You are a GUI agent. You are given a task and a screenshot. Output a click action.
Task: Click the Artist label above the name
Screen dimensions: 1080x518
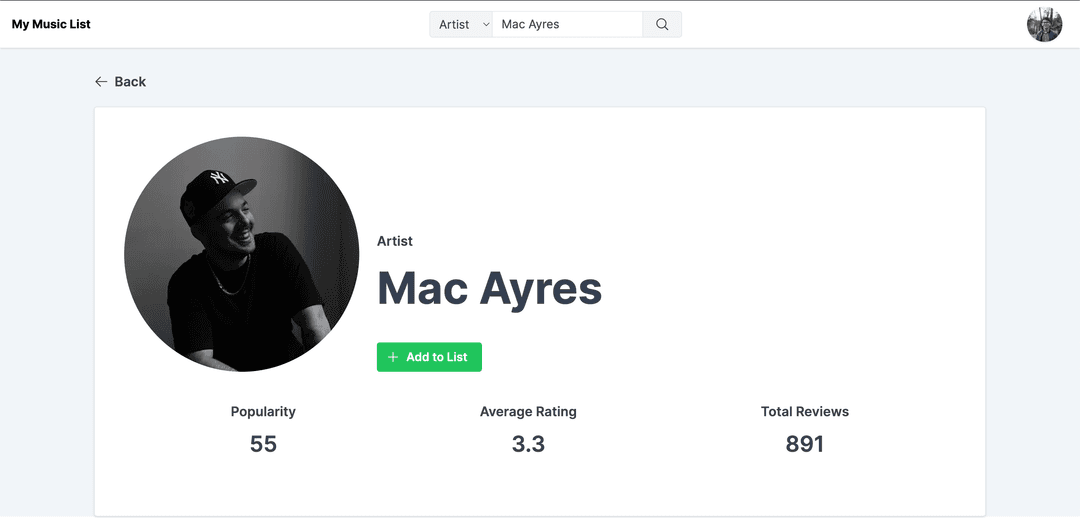coord(395,241)
